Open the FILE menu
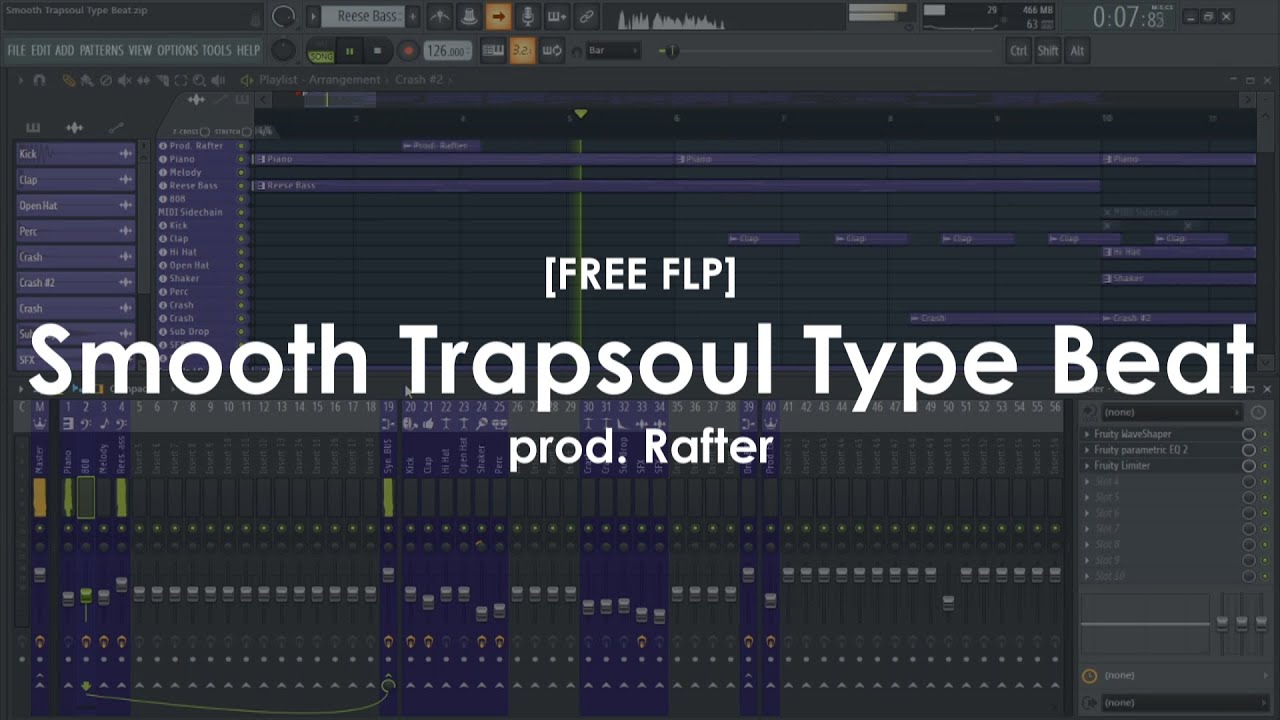 (x=17, y=50)
